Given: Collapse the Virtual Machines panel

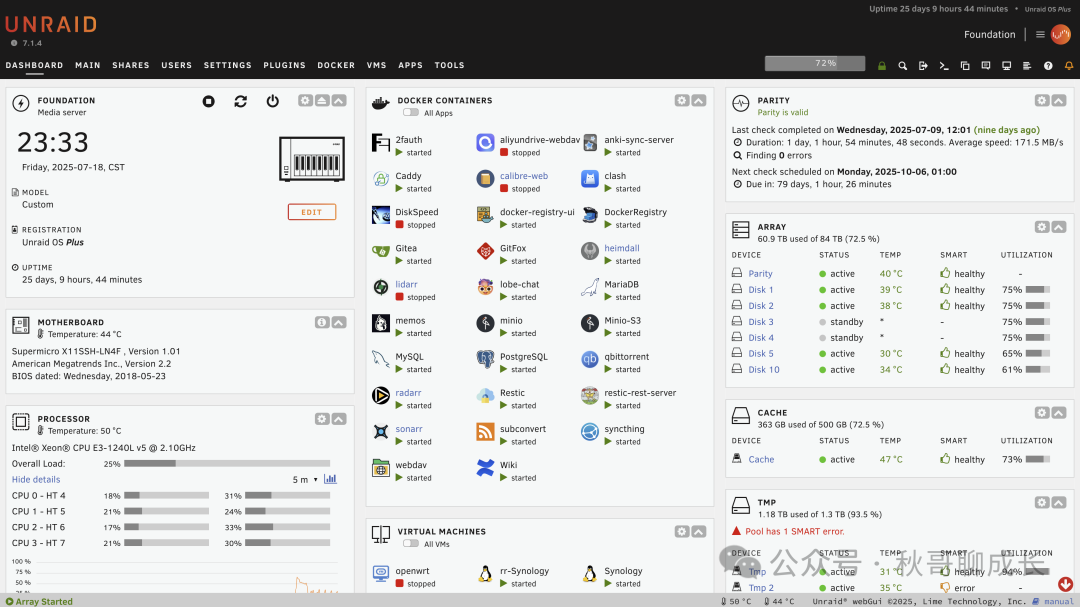Looking at the screenshot, I should click(x=699, y=531).
